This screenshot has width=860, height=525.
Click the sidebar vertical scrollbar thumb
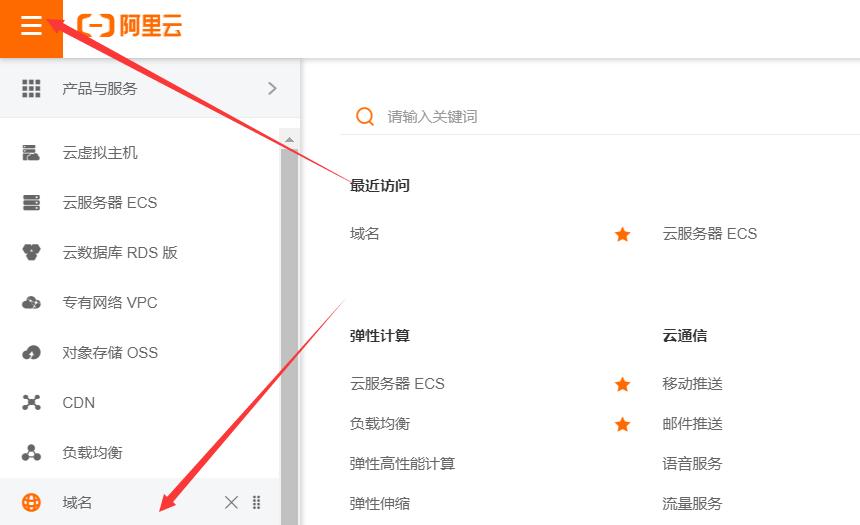[x=290, y=336]
